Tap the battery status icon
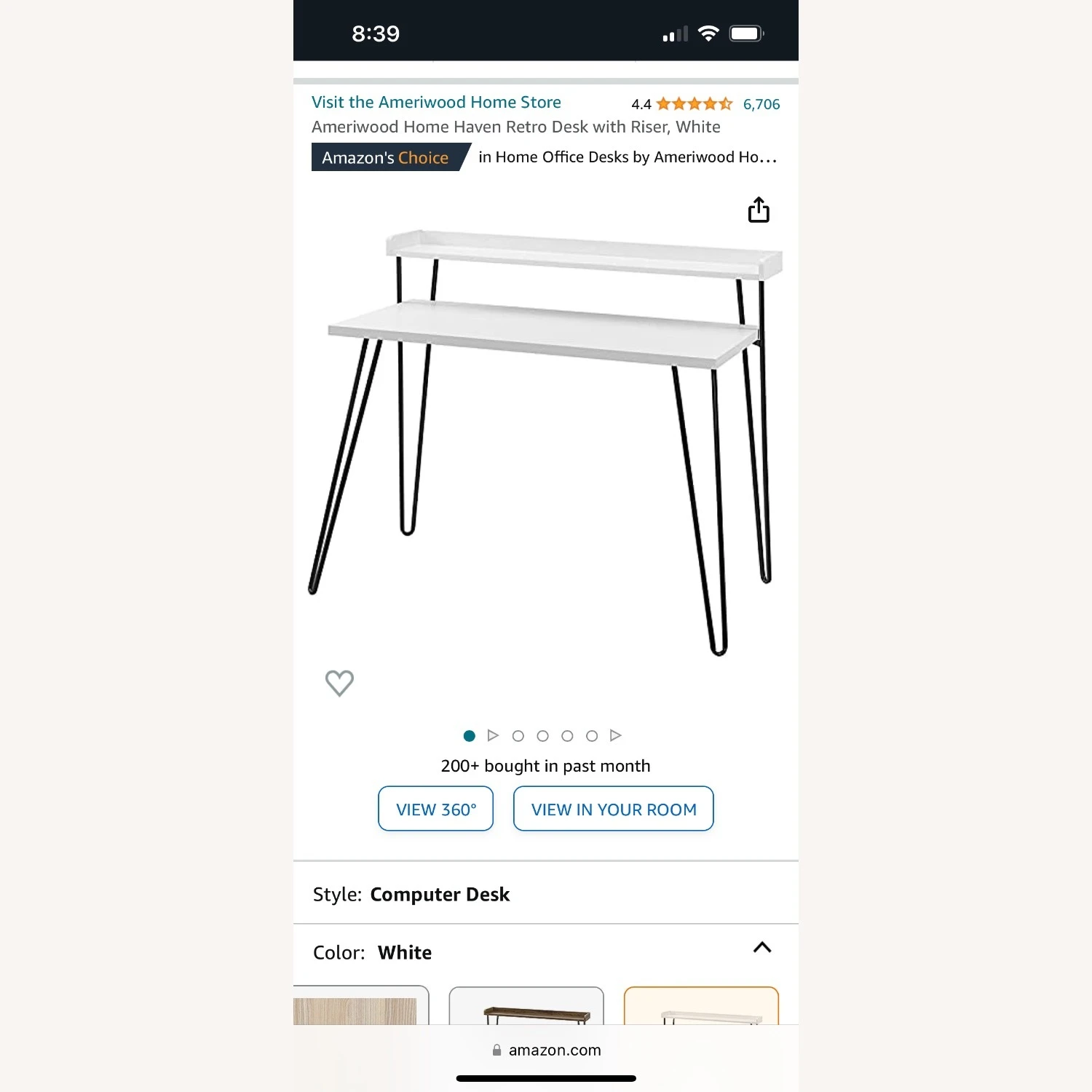The image size is (1092, 1092). [746, 33]
